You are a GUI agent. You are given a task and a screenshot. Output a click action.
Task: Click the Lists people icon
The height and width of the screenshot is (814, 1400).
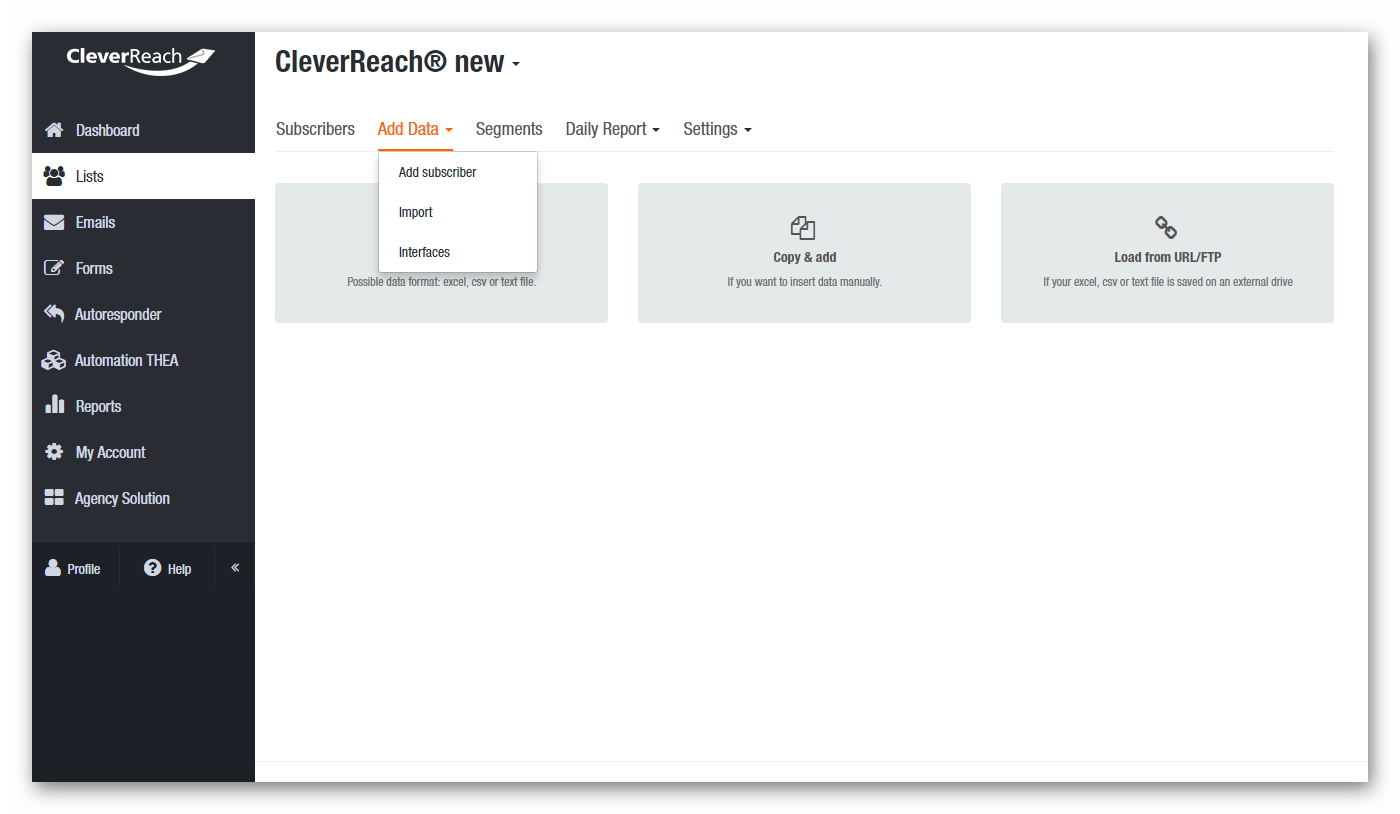[54, 176]
